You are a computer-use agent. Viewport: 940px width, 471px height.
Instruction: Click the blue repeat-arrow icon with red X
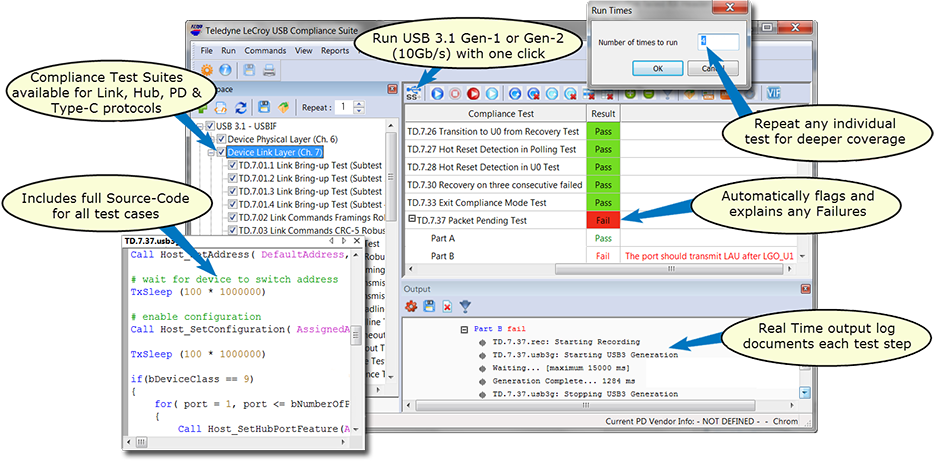534,93
